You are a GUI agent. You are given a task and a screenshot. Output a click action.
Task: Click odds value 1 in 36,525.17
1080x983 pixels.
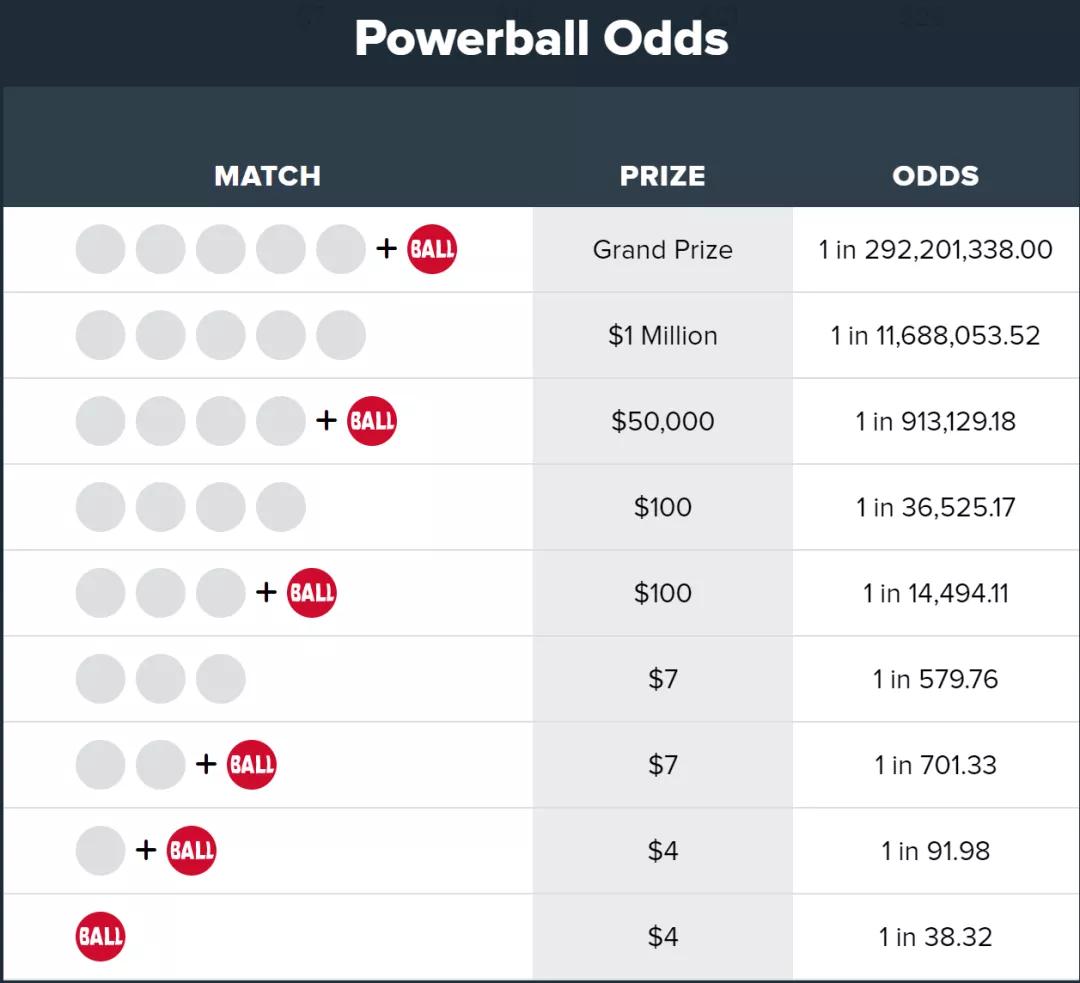(x=935, y=507)
